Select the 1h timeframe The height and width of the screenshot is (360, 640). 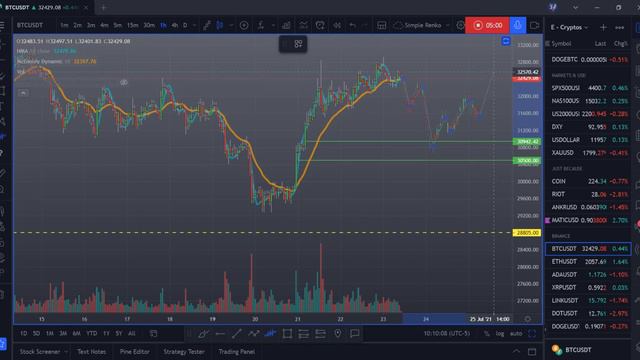pos(163,25)
